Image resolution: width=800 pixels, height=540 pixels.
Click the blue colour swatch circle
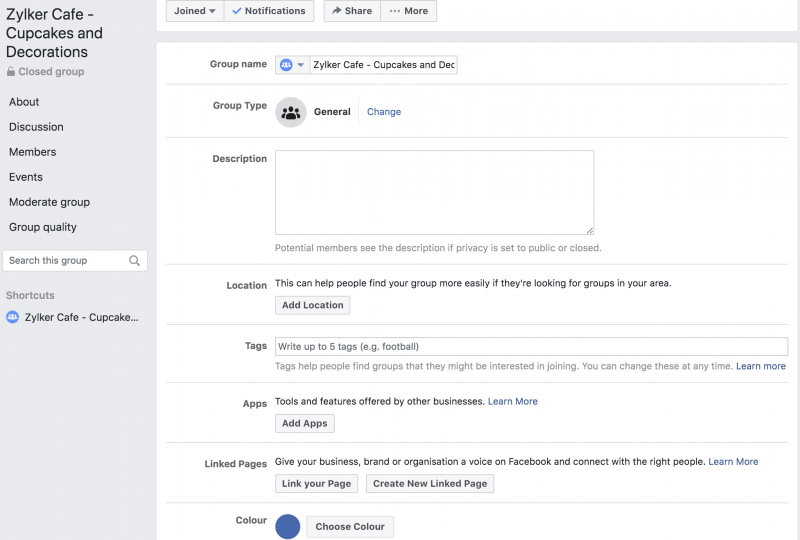pyautogui.click(x=288, y=526)
